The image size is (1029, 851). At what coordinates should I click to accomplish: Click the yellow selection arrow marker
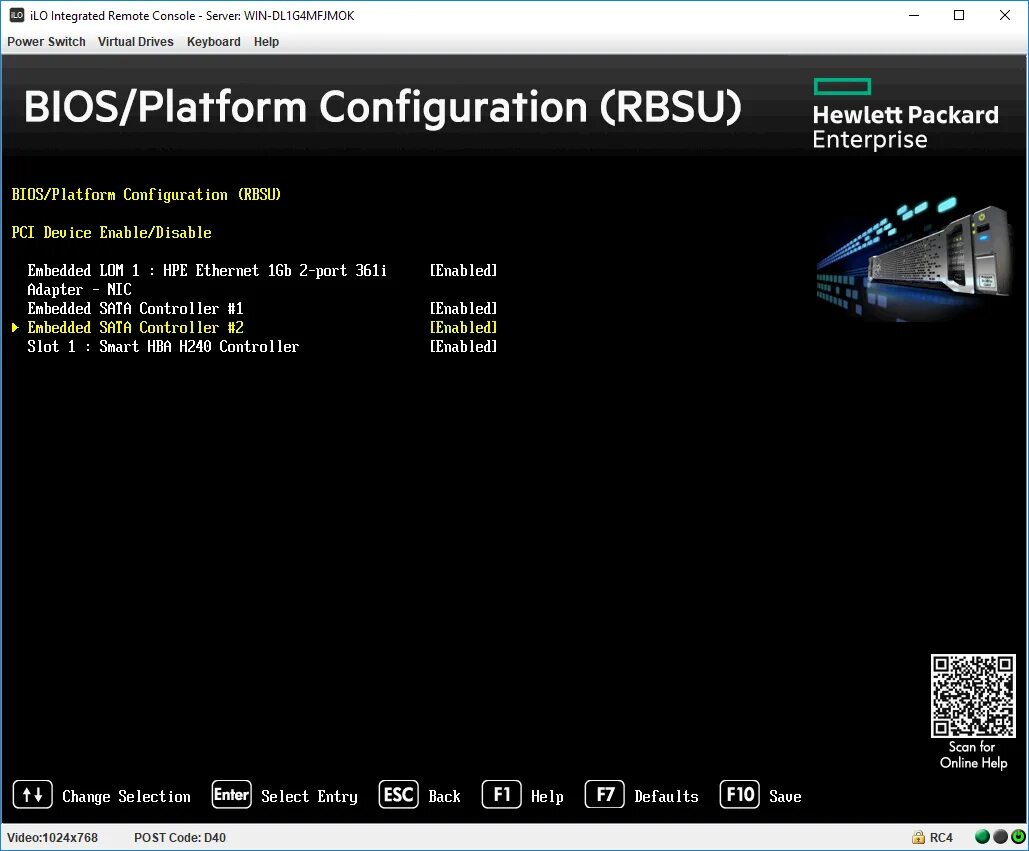click(x=15, y=327)
